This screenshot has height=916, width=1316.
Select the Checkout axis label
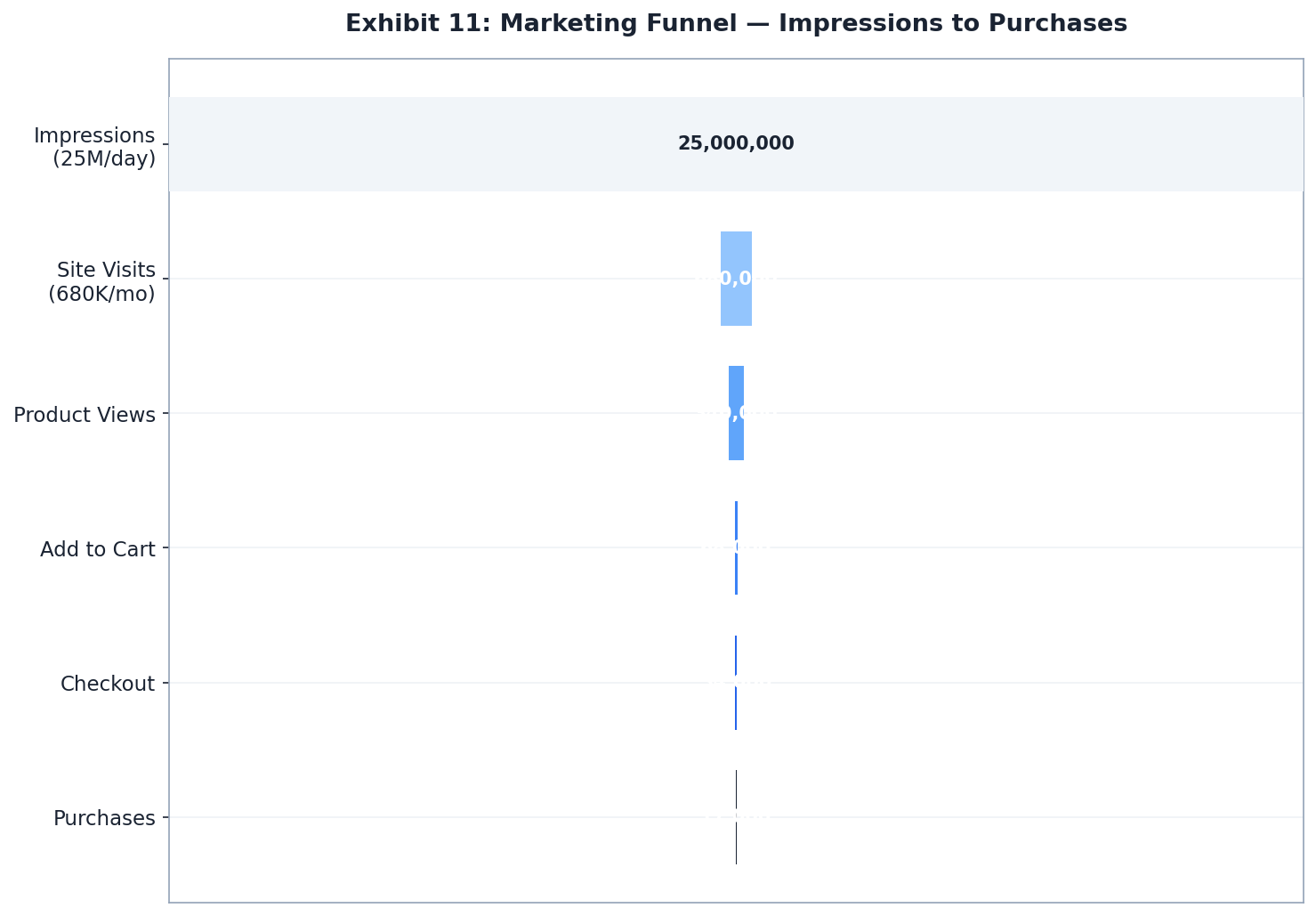click(x=108, y=683)
